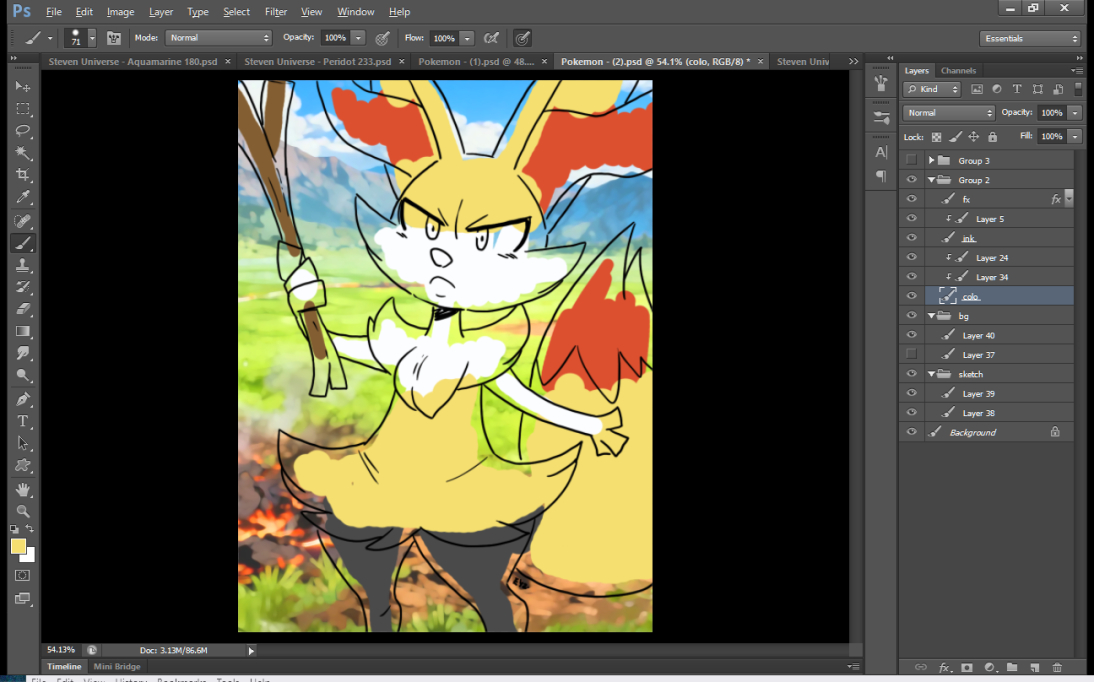Open the Essentials workspace dropdown

click(x=1031, y=38)
